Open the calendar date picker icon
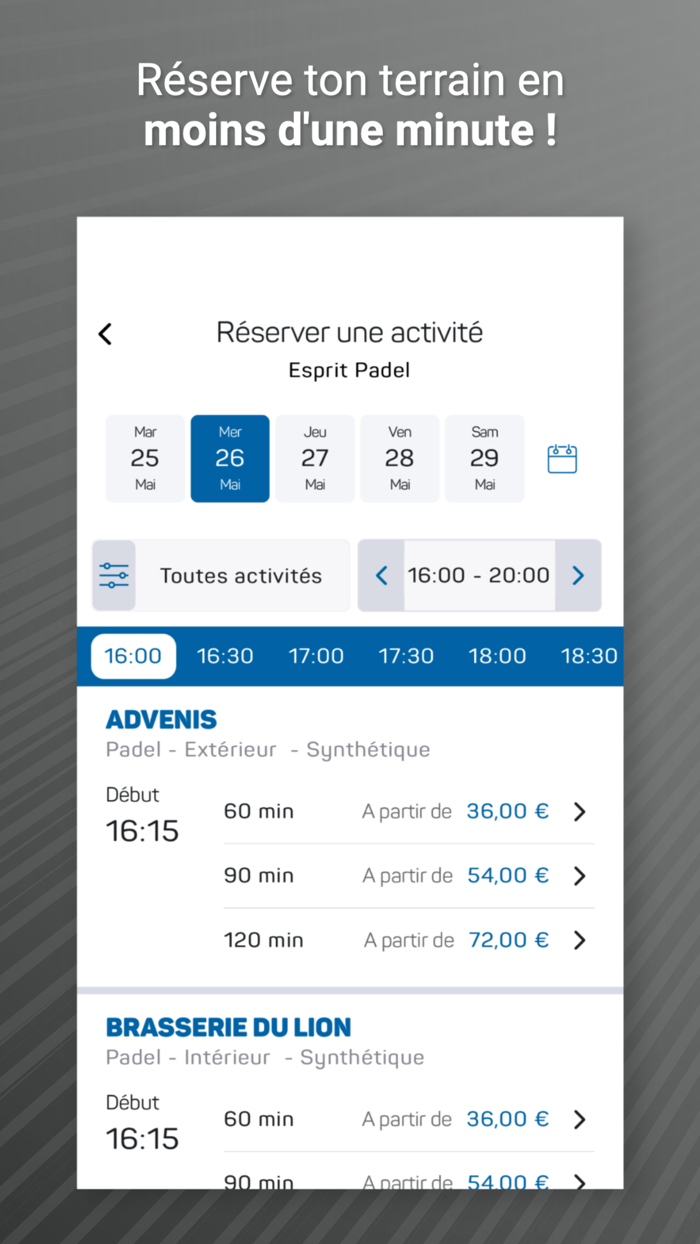 click(x=562, y=459)
